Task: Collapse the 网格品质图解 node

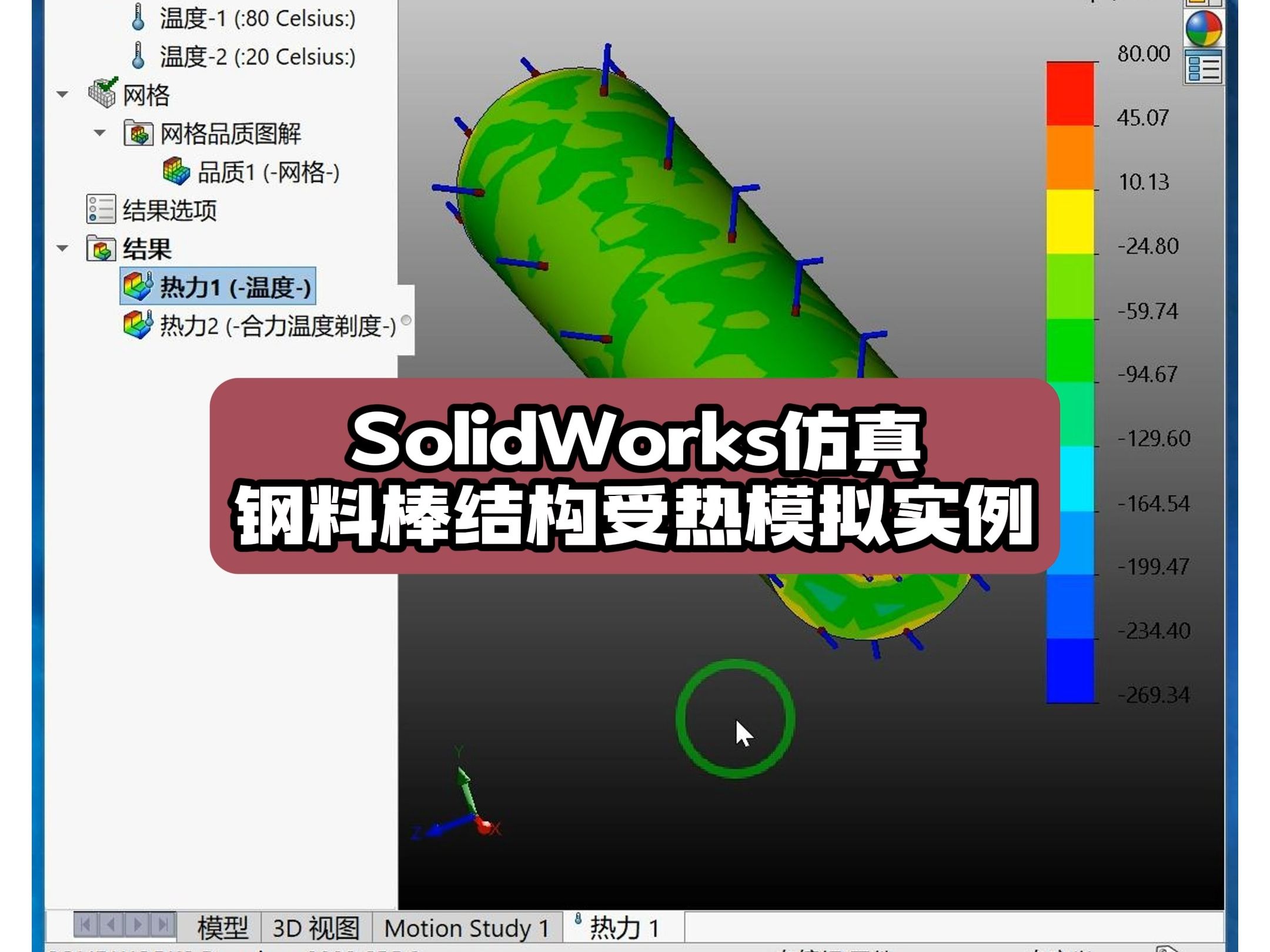Action: tap(100, 133)
